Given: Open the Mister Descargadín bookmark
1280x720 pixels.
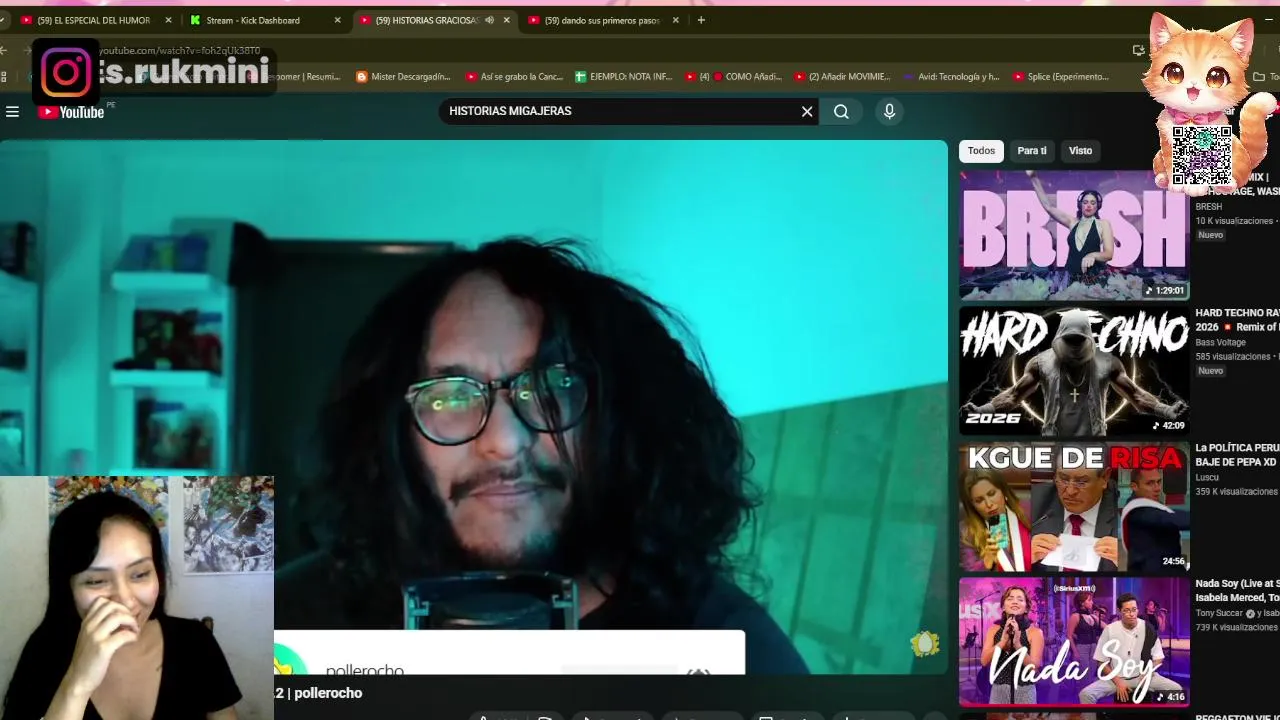Looking at the screenshot, I should click(403, 76).
